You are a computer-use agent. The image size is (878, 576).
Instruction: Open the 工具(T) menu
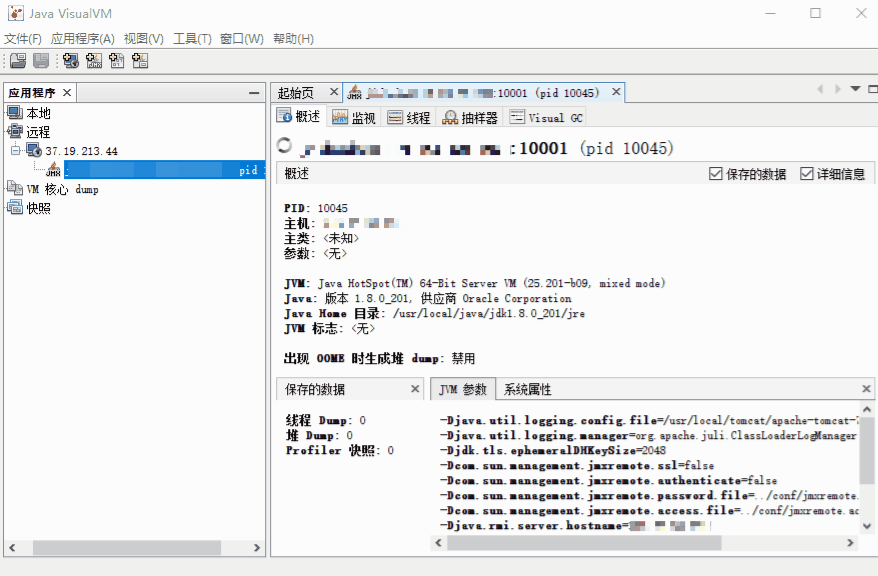192,39
